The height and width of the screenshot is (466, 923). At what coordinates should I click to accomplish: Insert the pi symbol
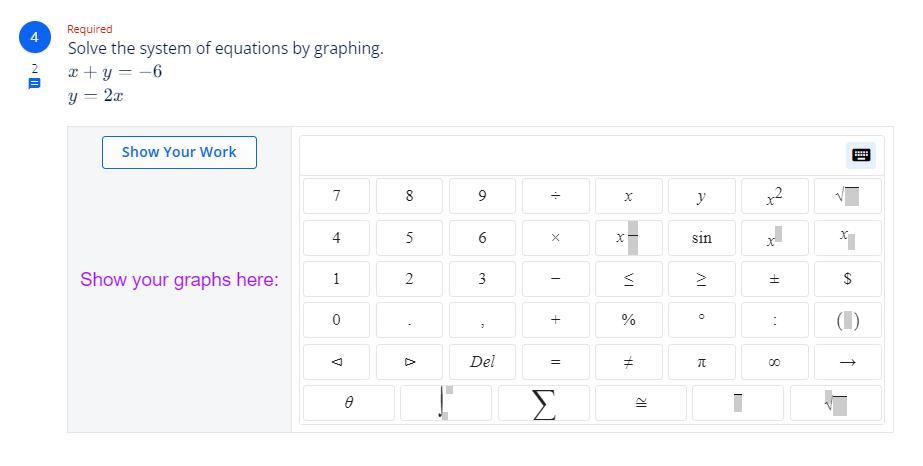pyautogui.click(x=701, y=362)
